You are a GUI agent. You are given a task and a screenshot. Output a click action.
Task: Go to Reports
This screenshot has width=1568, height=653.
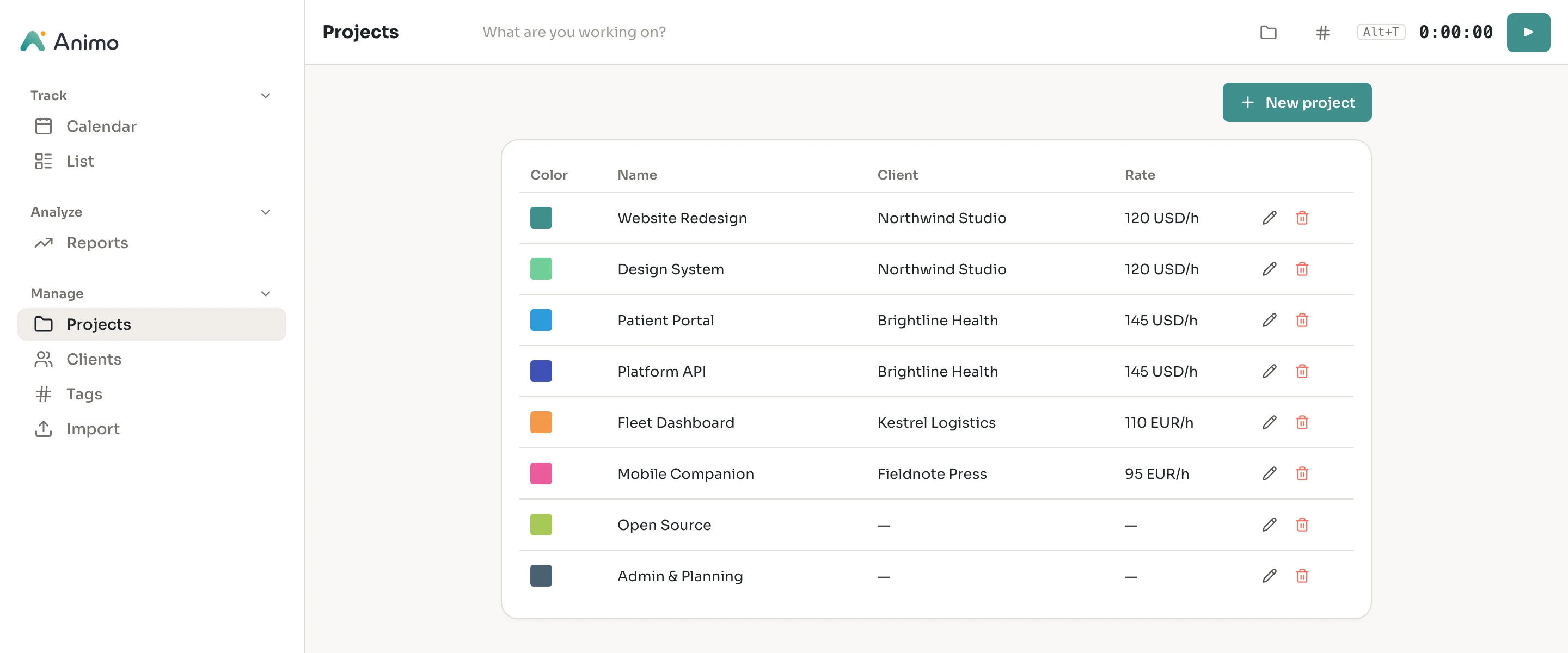(151, 243)
